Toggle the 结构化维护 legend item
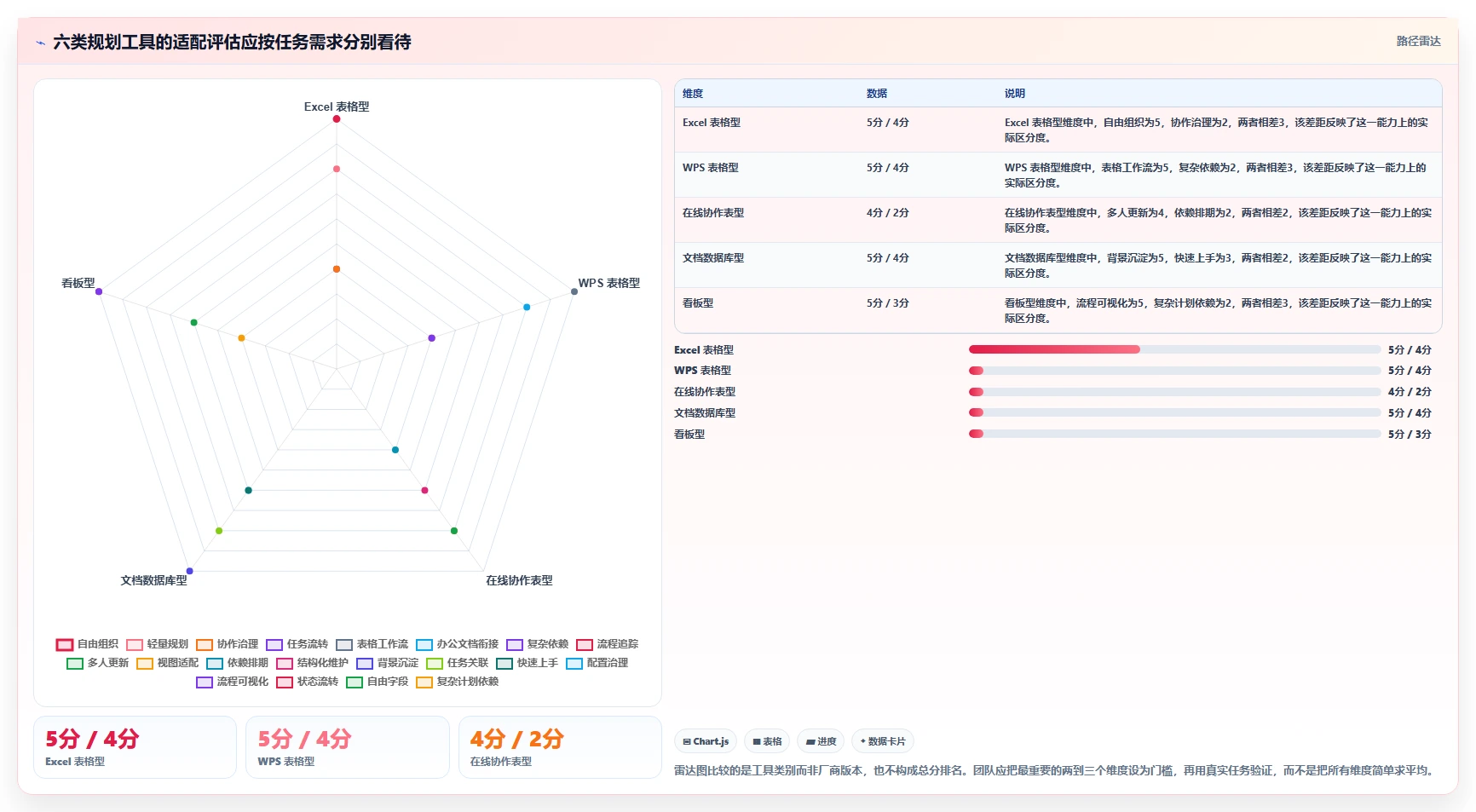This screenshot has width=1476, height=812. click(312, 663)
